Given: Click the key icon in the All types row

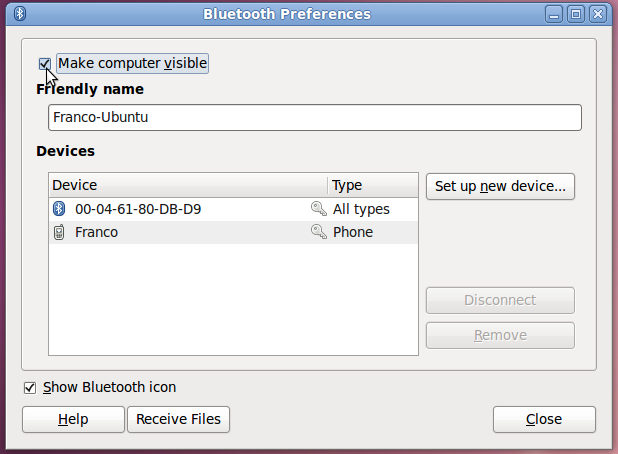Looking at the screenshot, I should (x=319, y=209).
